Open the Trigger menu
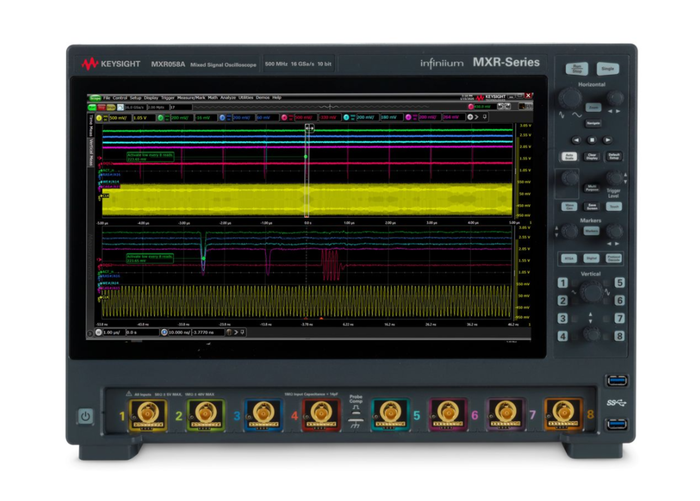700x501 pixels. [168, 97]
